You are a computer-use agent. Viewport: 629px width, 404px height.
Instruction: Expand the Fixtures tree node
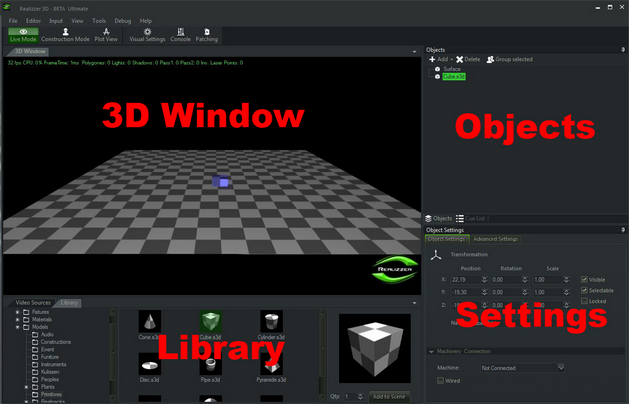click(x=17, y=312)
